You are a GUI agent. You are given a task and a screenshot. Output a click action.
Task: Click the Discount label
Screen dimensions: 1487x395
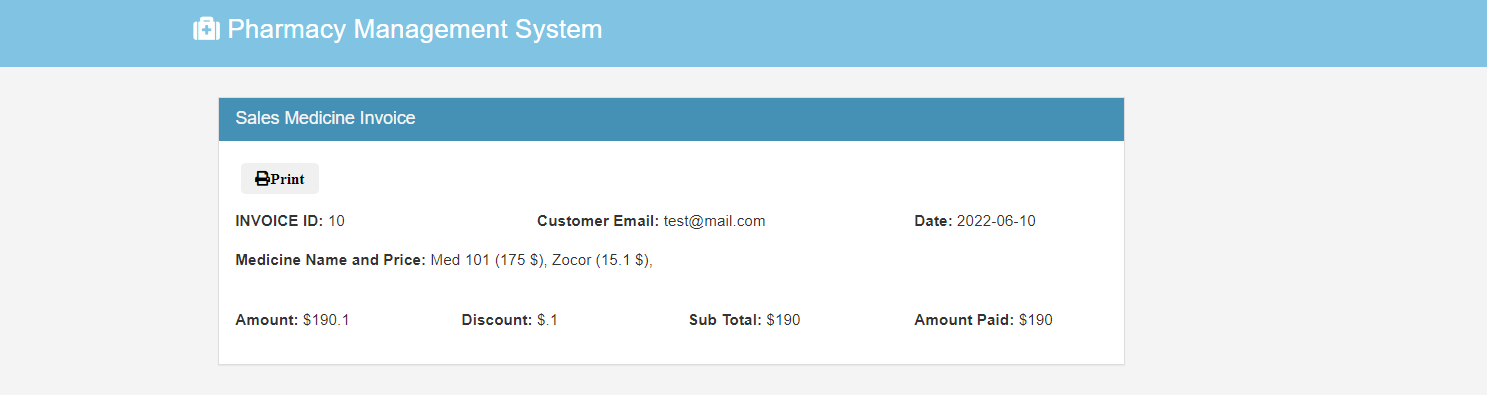(x=497, y=320)
